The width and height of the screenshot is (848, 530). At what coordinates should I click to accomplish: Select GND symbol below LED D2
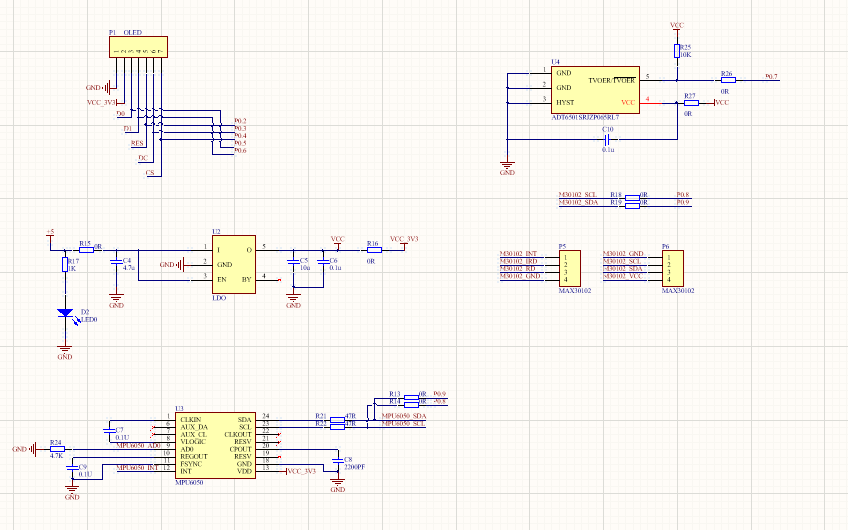coord(65,352)
